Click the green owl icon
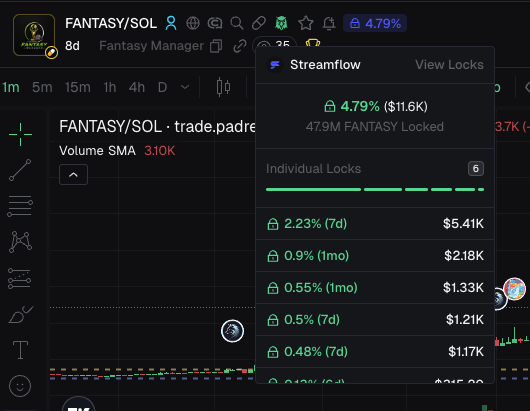530x411 pixels. (281, 23)
